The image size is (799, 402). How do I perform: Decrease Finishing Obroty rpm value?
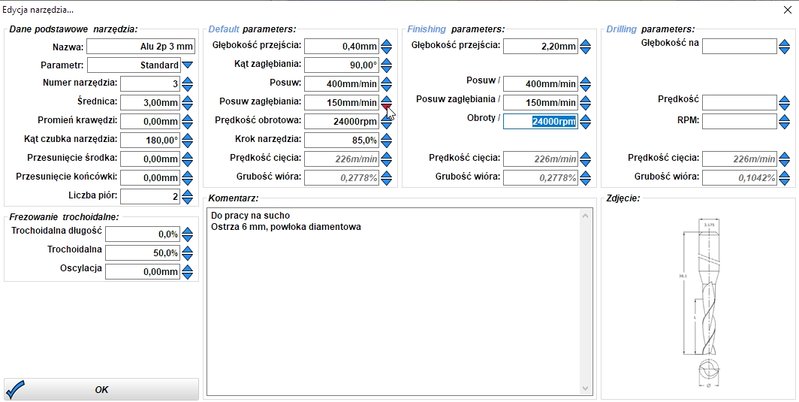point(585,125)
